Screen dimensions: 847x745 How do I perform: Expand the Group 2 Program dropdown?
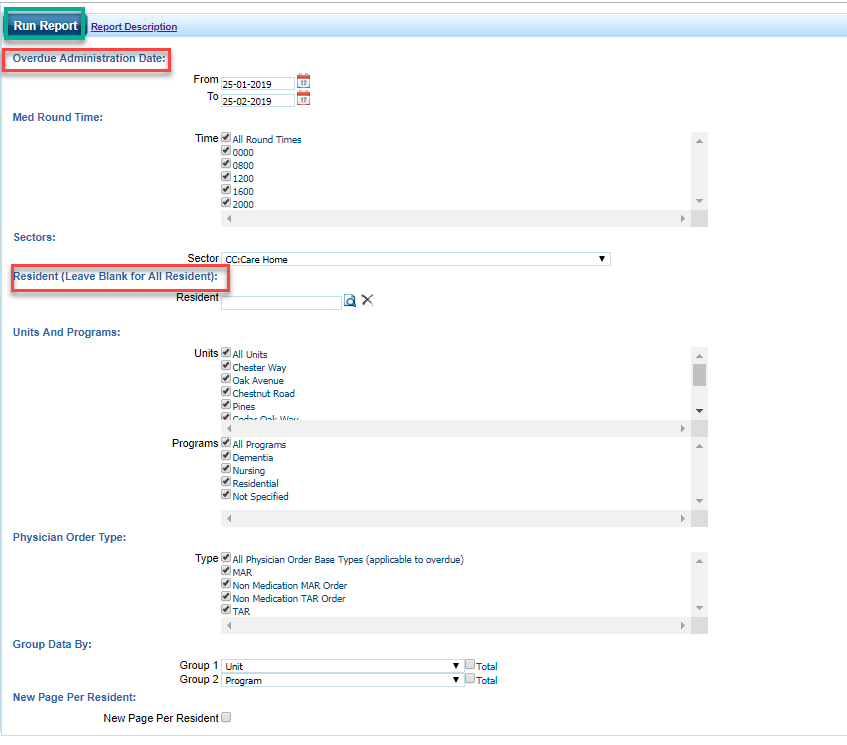click(342, 680)
